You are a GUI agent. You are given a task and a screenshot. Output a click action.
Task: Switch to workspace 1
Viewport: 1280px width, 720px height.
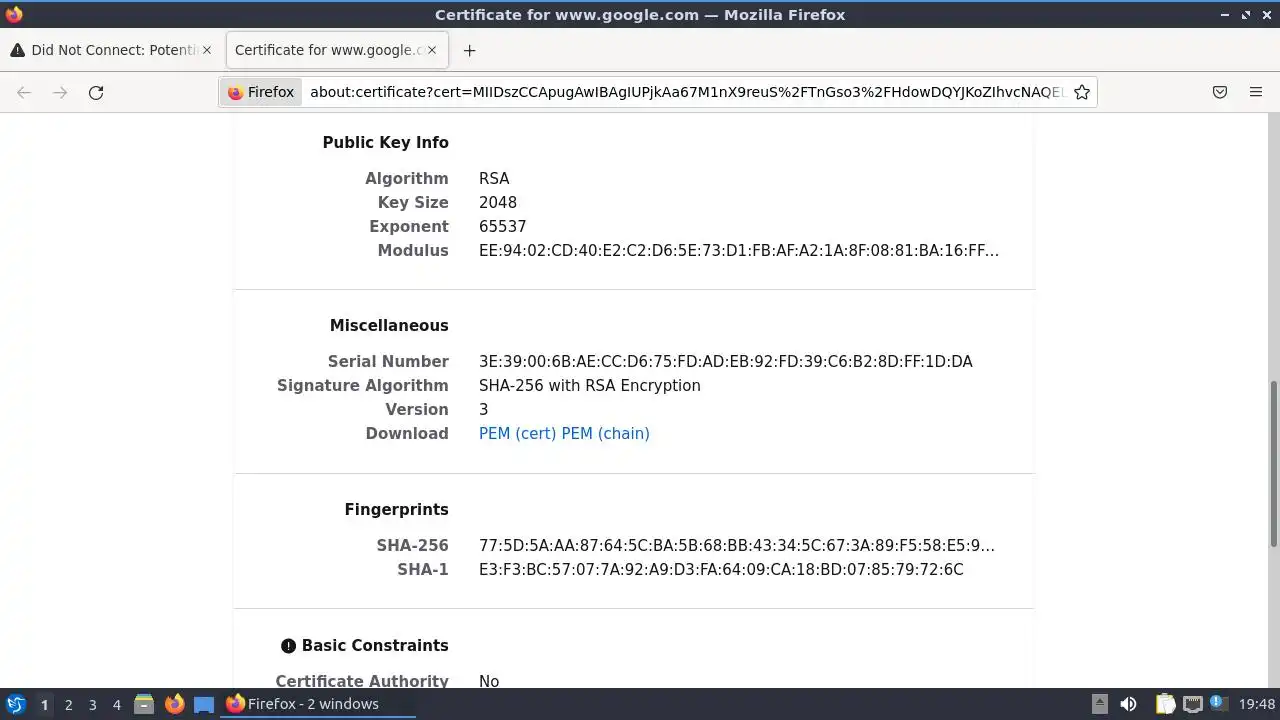click(x=44, y=704)
